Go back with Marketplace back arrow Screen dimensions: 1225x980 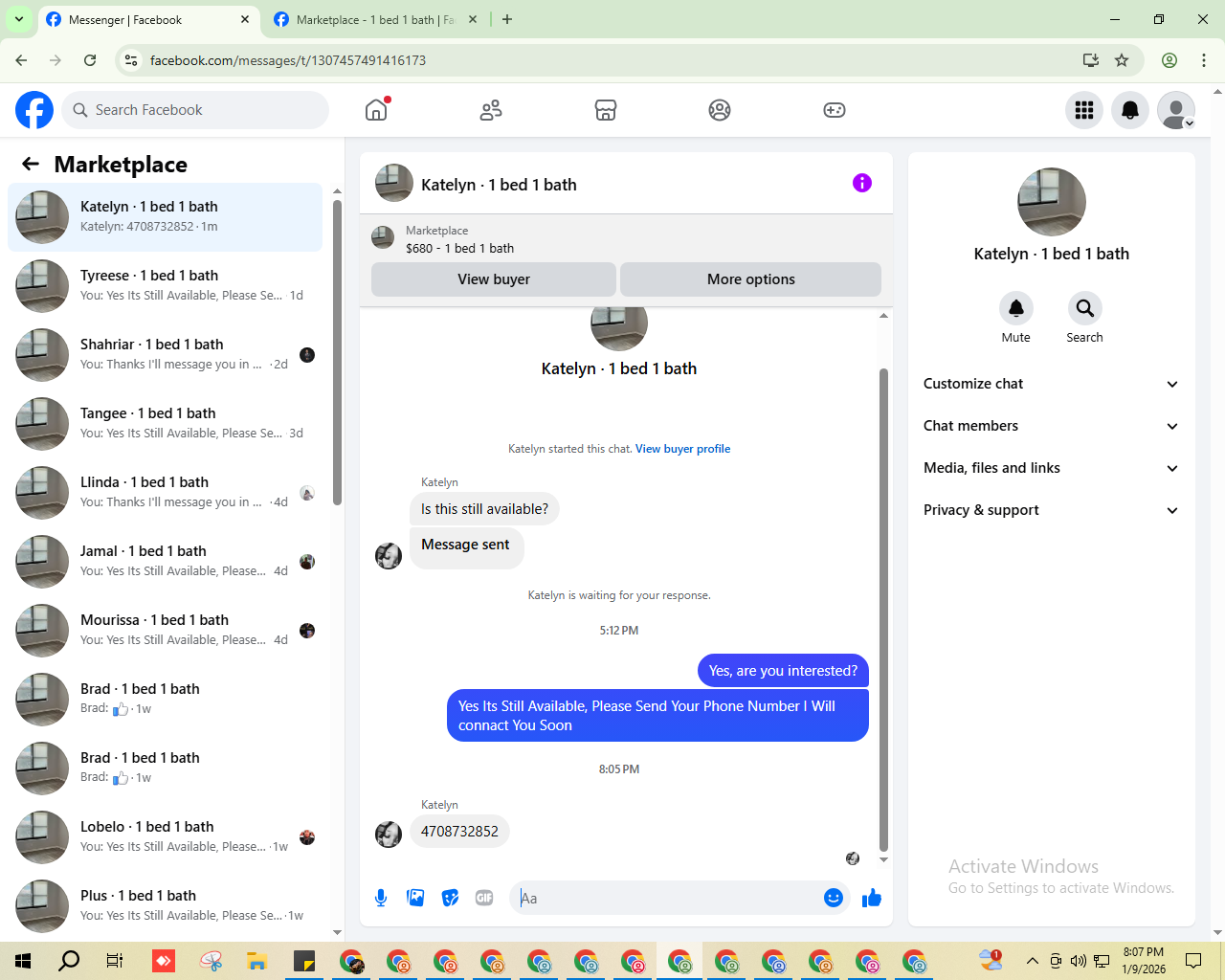point(31,164)
